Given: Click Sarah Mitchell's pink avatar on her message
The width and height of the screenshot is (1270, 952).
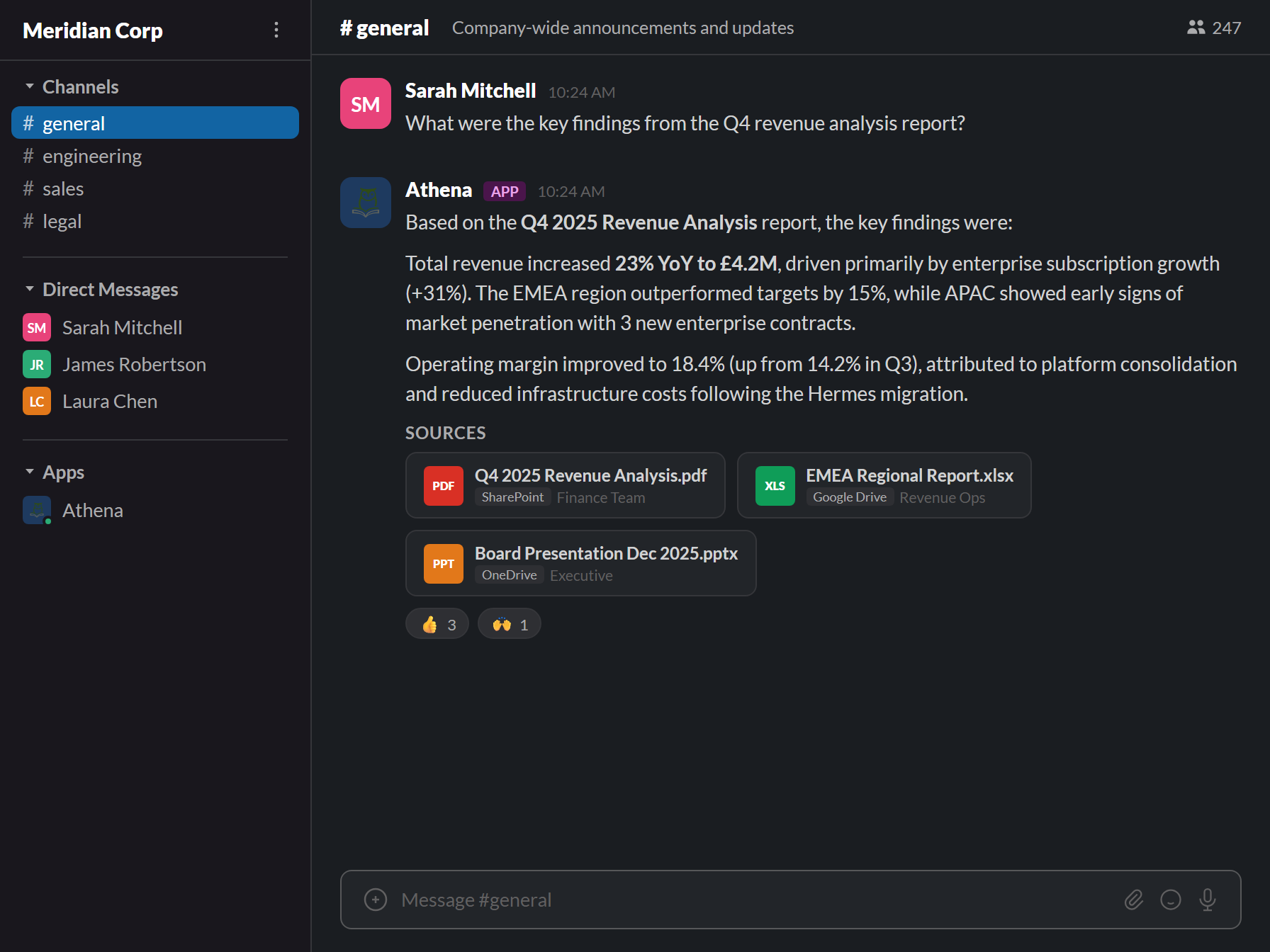Looking at the screenshot, I should click(x=365, y=103).
